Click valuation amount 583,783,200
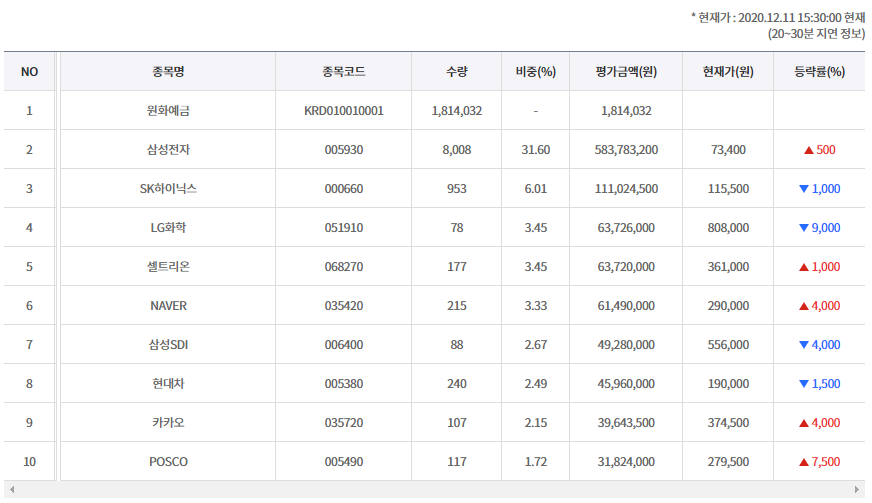This screenshot has width=872, height=503. pos(626,150)
